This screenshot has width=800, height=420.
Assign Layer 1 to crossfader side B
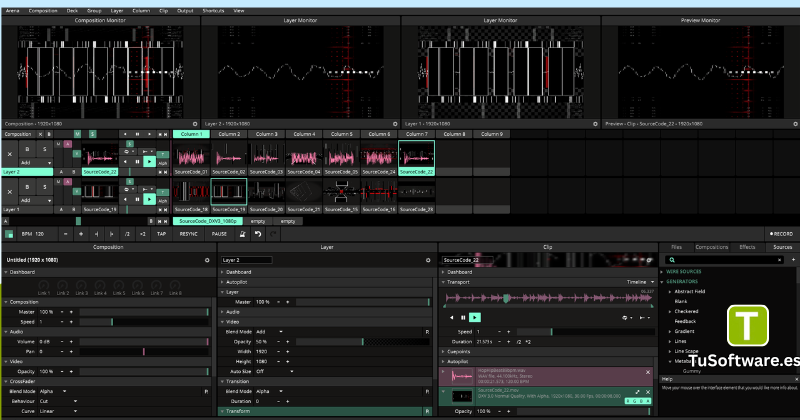74,210
